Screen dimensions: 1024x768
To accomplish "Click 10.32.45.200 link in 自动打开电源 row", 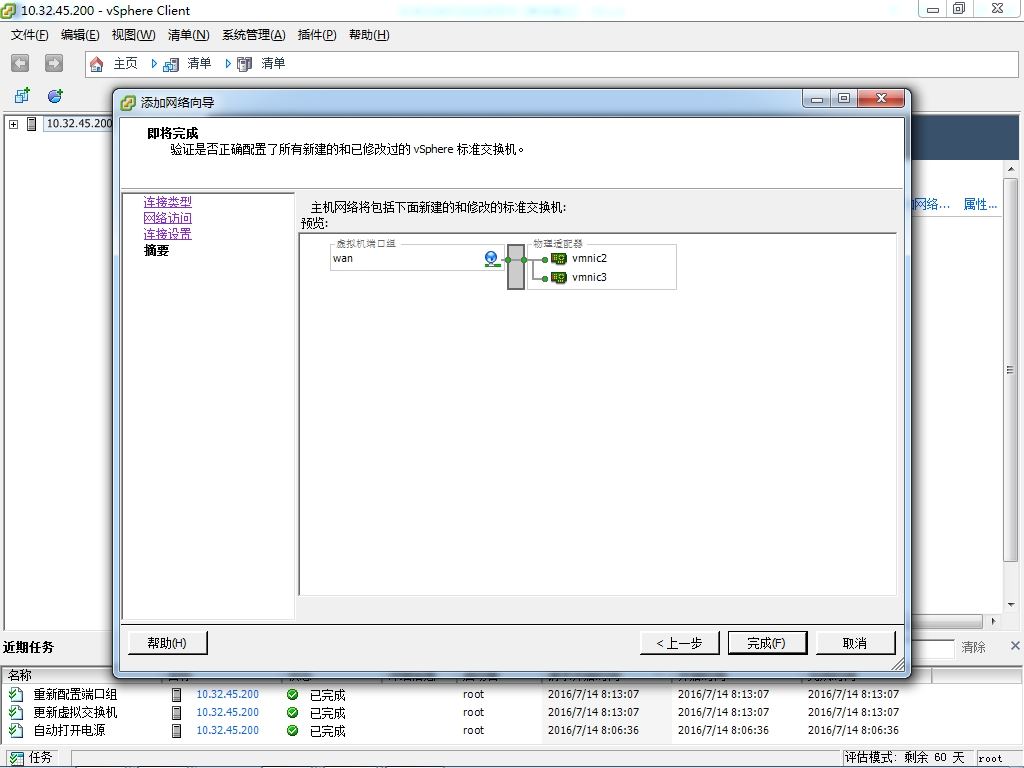I will [x=228, y=730].
